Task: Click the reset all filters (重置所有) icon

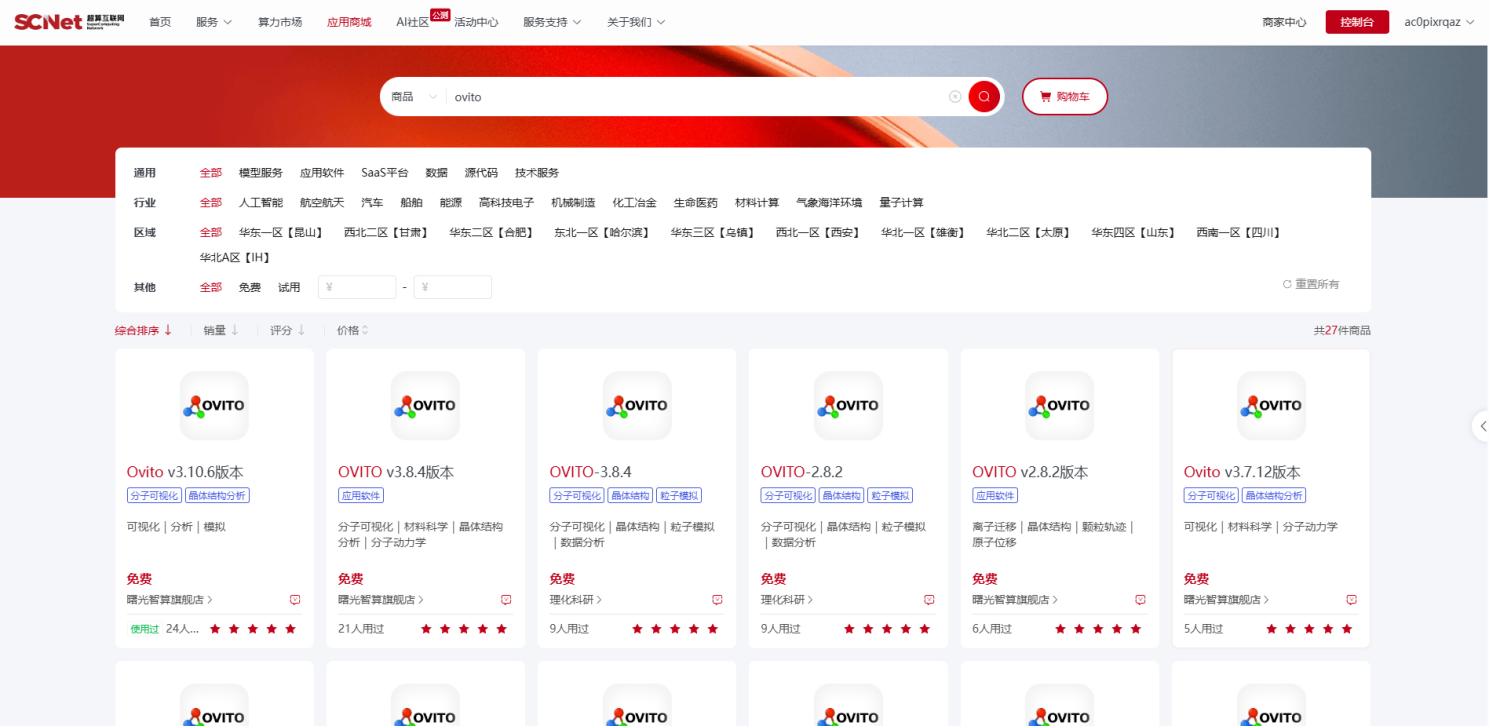Action: [1288, 285]
